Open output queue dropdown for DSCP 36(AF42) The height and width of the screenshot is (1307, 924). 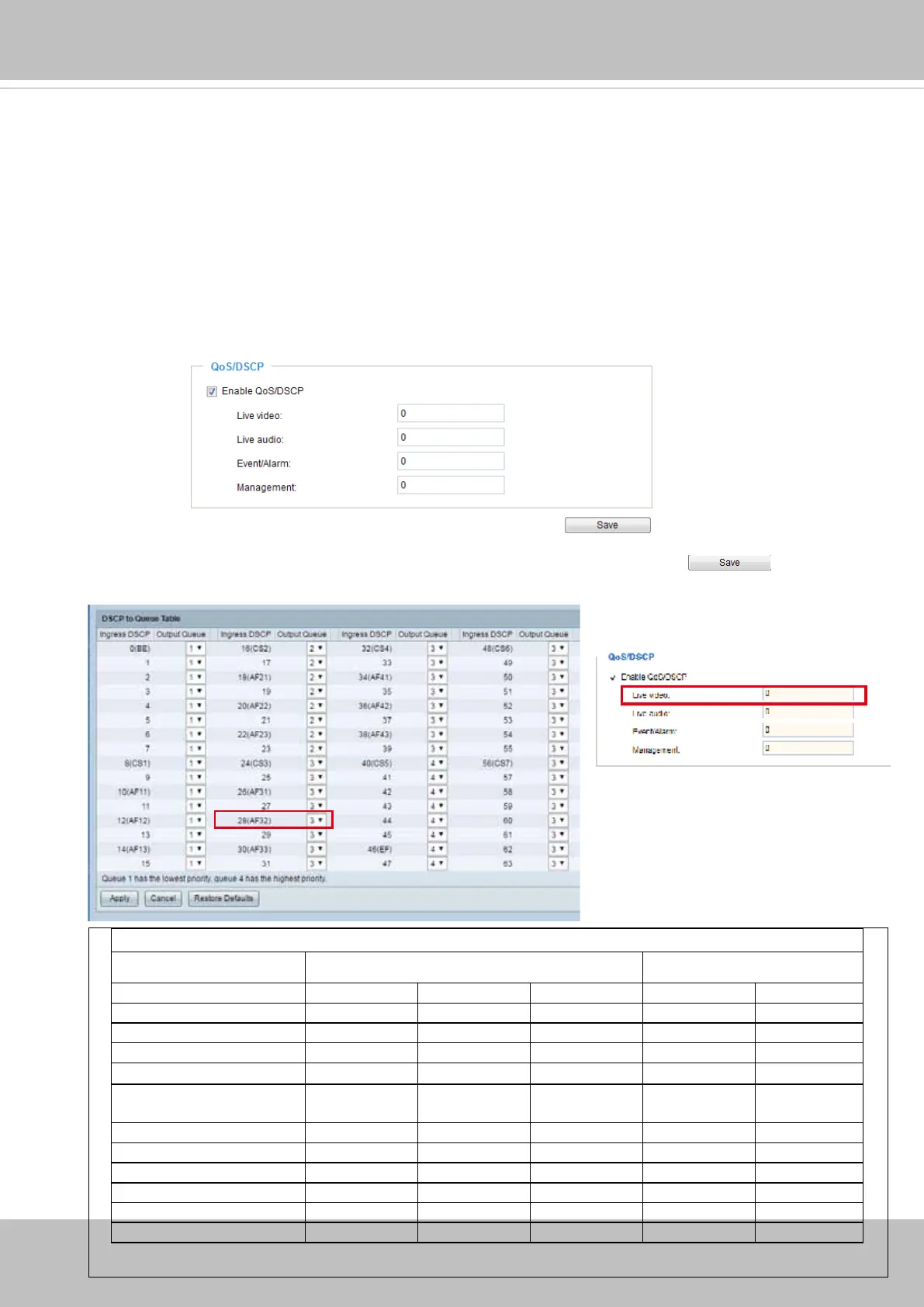[x=438, y=706]
